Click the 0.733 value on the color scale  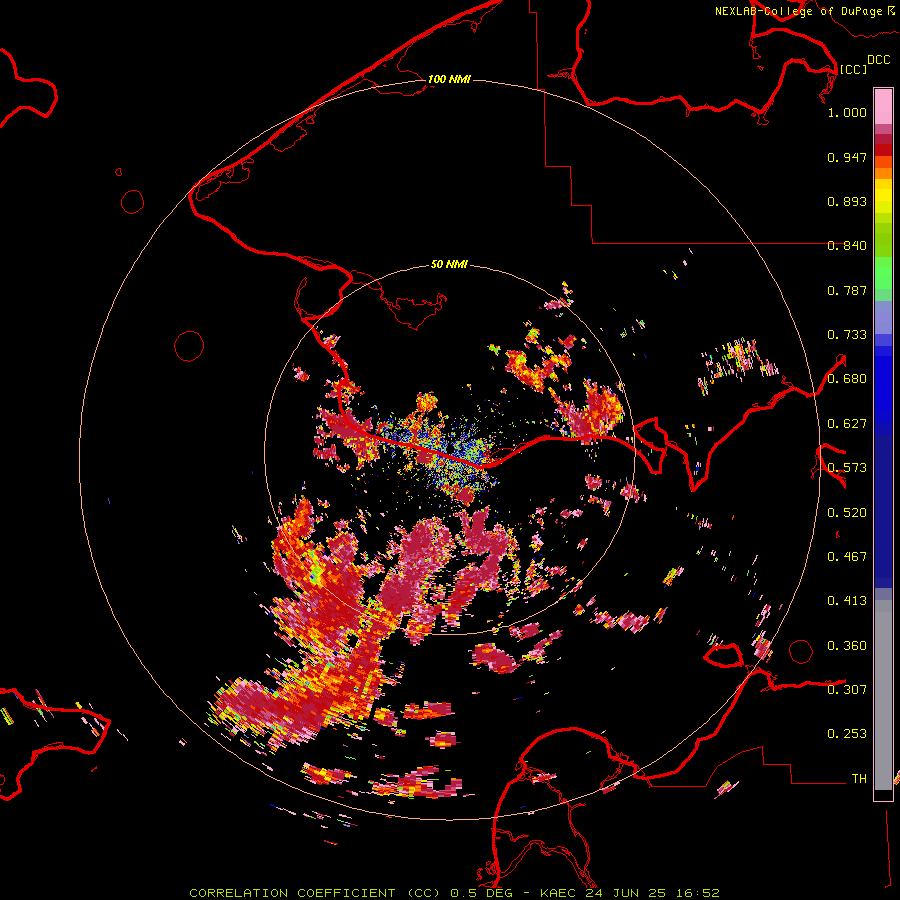(847, 335)
